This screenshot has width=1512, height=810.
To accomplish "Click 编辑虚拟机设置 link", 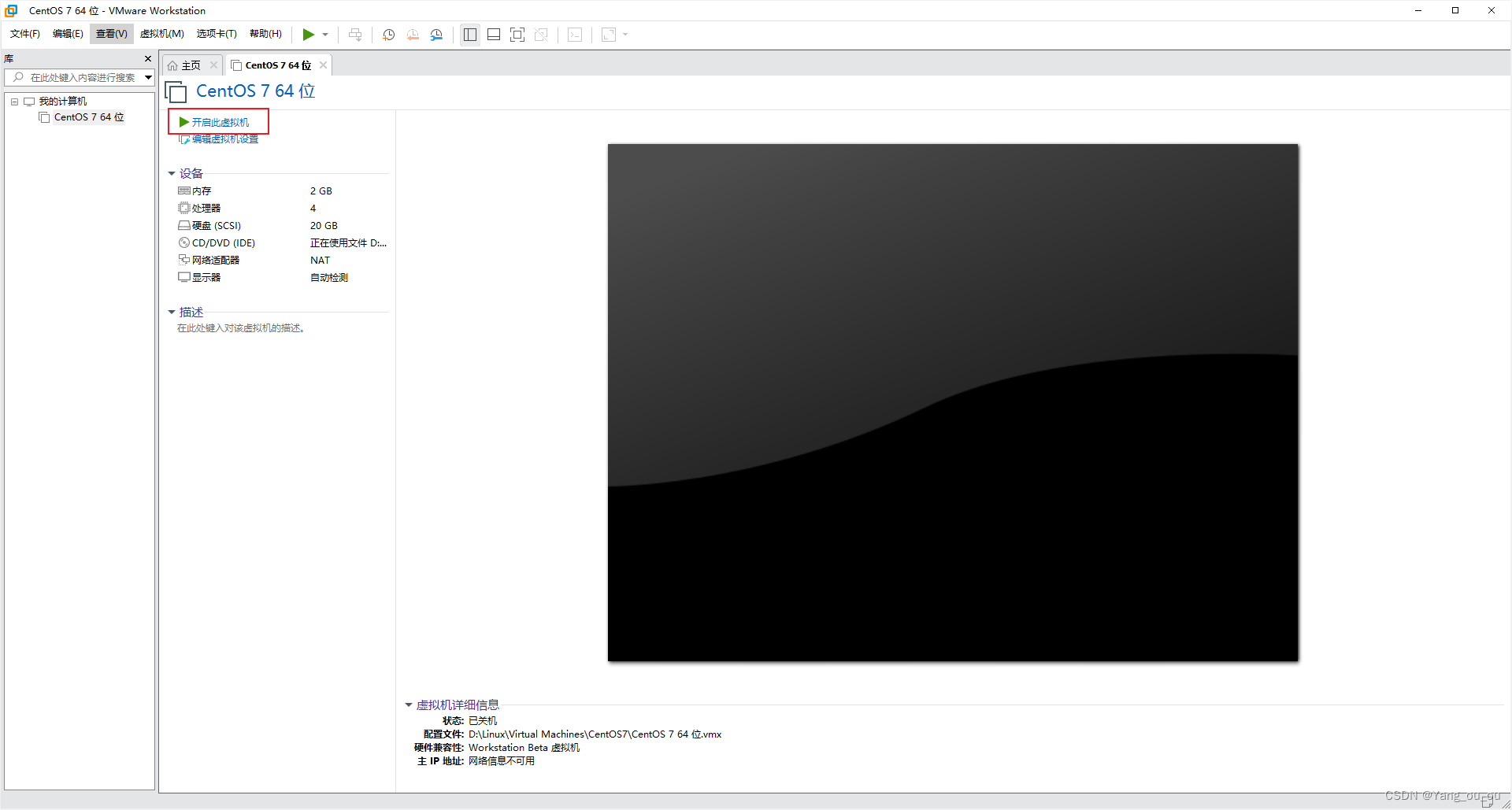I will point(224,139).
